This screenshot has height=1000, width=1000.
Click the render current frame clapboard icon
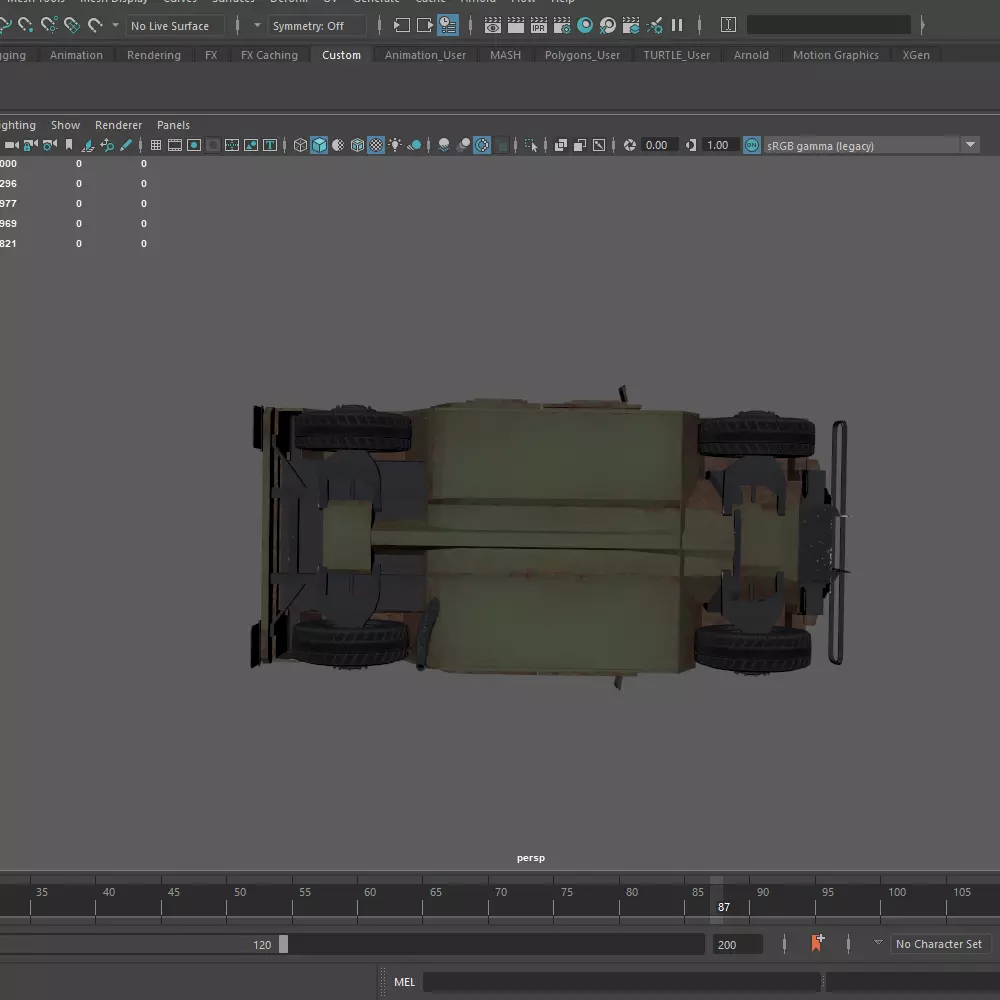515,25
